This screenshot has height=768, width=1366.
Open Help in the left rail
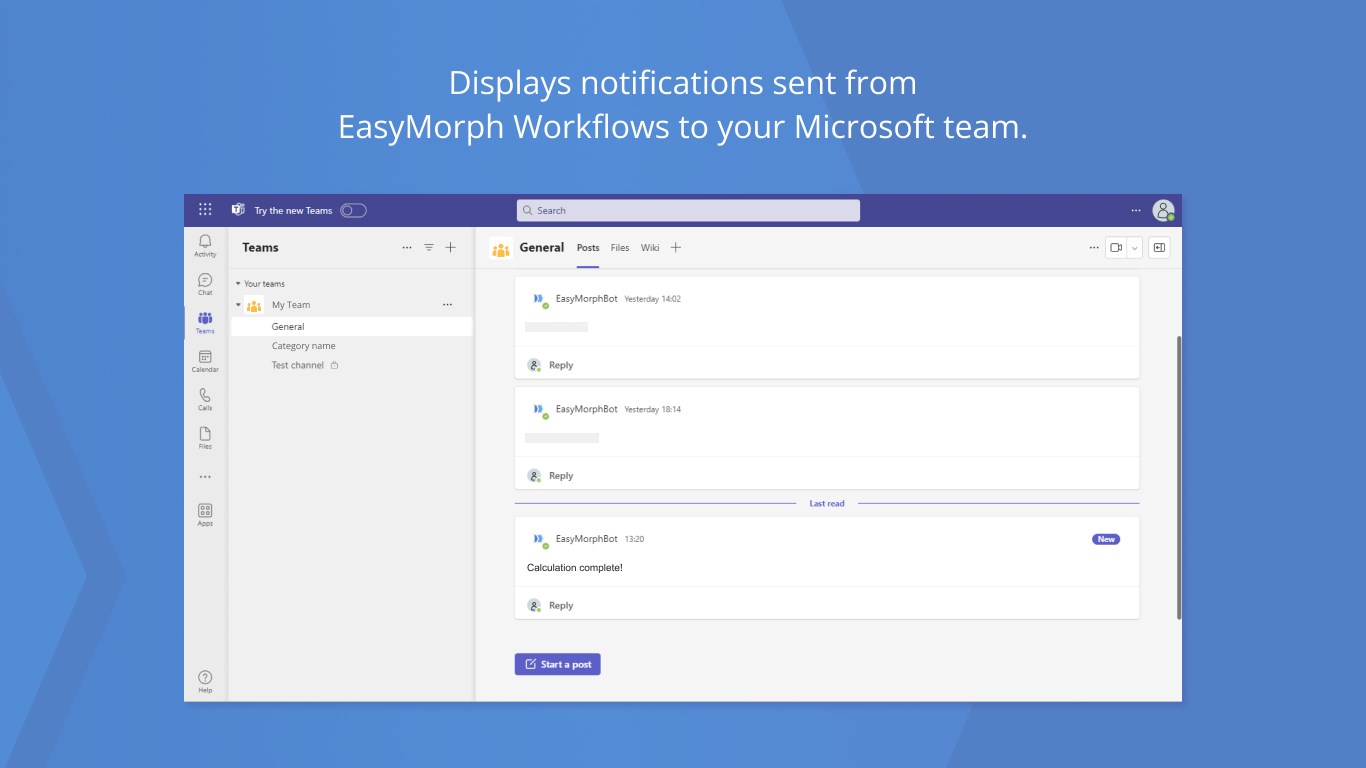(205, 682)
